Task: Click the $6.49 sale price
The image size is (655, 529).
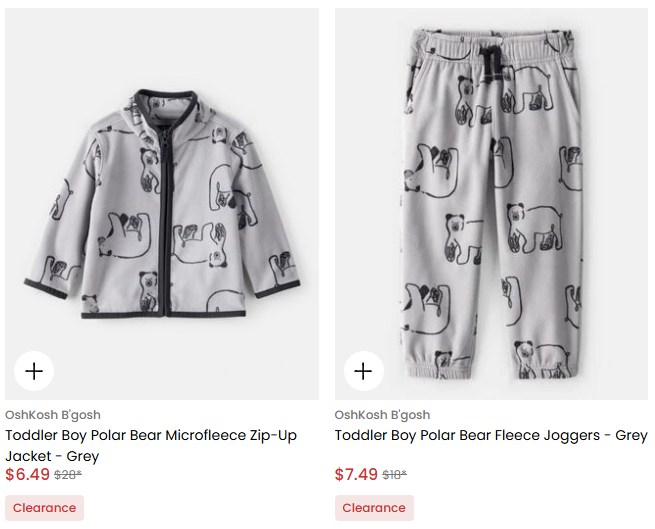Action: pyautogui.click(x=27, y=475)
